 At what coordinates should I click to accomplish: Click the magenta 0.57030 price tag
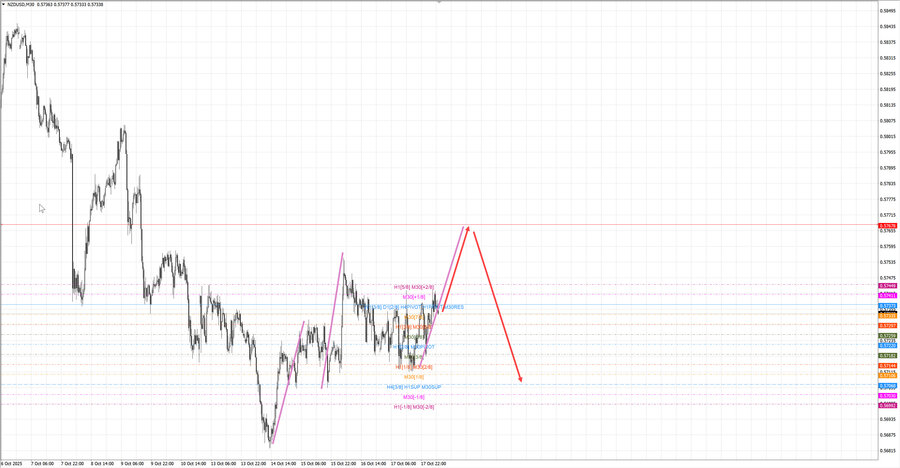pyautogui.click(x=887, y=396)
